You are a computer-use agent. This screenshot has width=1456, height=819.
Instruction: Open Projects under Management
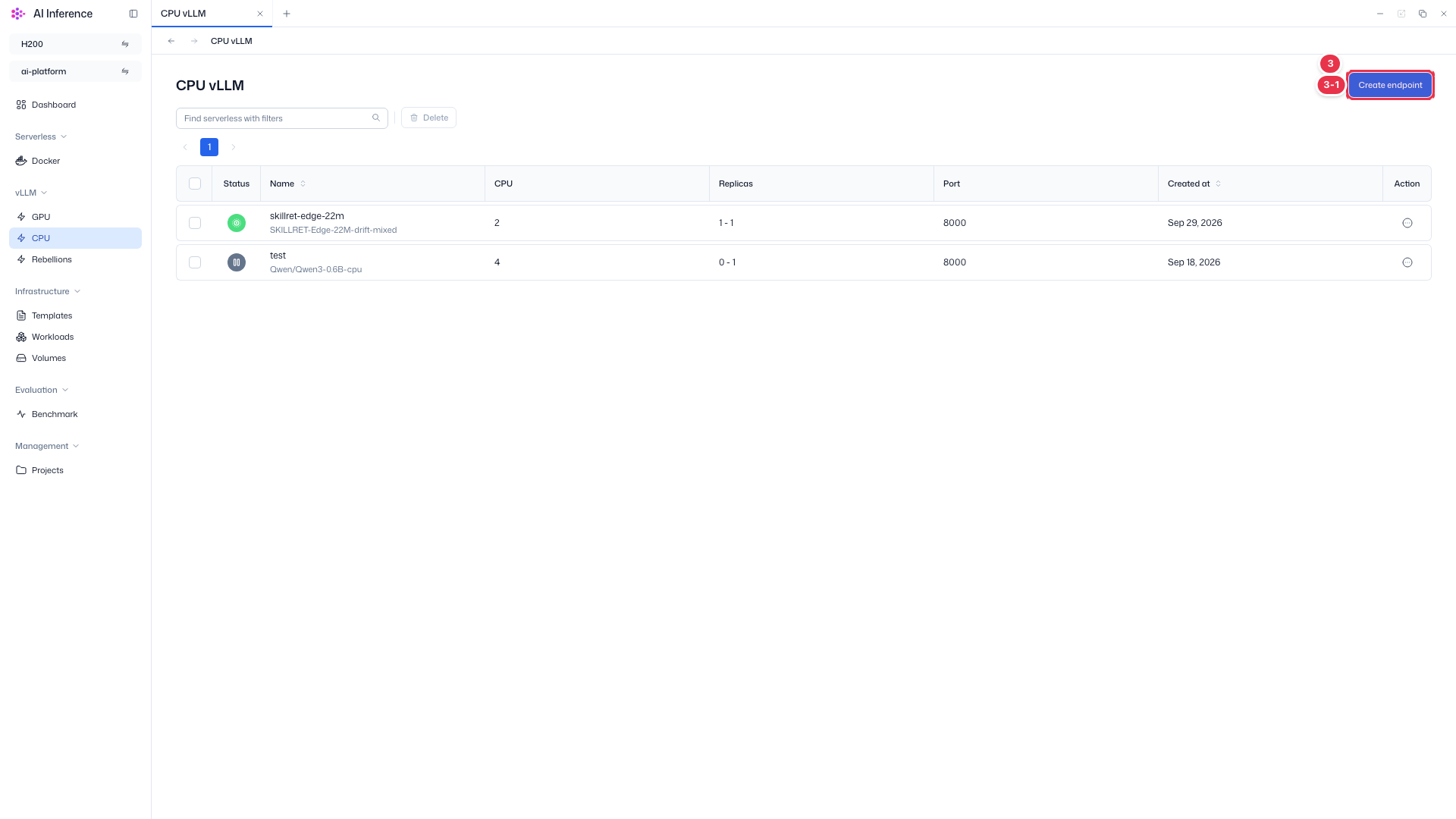pyautogui.click(x=75, y=470)
